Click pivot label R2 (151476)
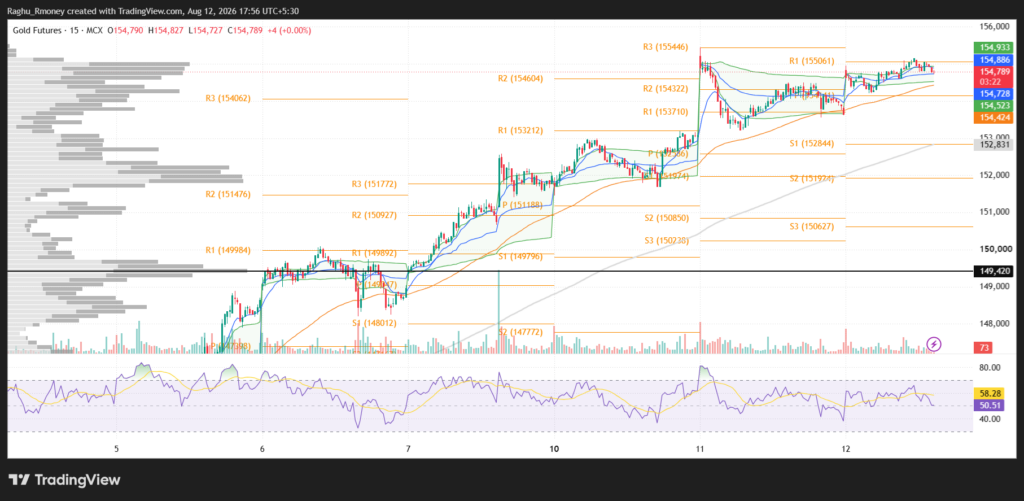1024x501 pixels. point(227,195)
